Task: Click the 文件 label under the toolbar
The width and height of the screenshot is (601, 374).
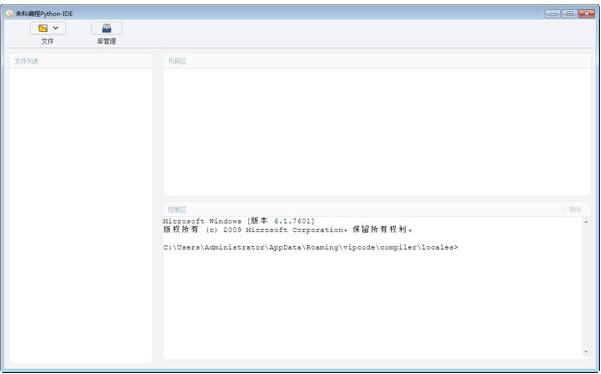Action: [48, 41]
